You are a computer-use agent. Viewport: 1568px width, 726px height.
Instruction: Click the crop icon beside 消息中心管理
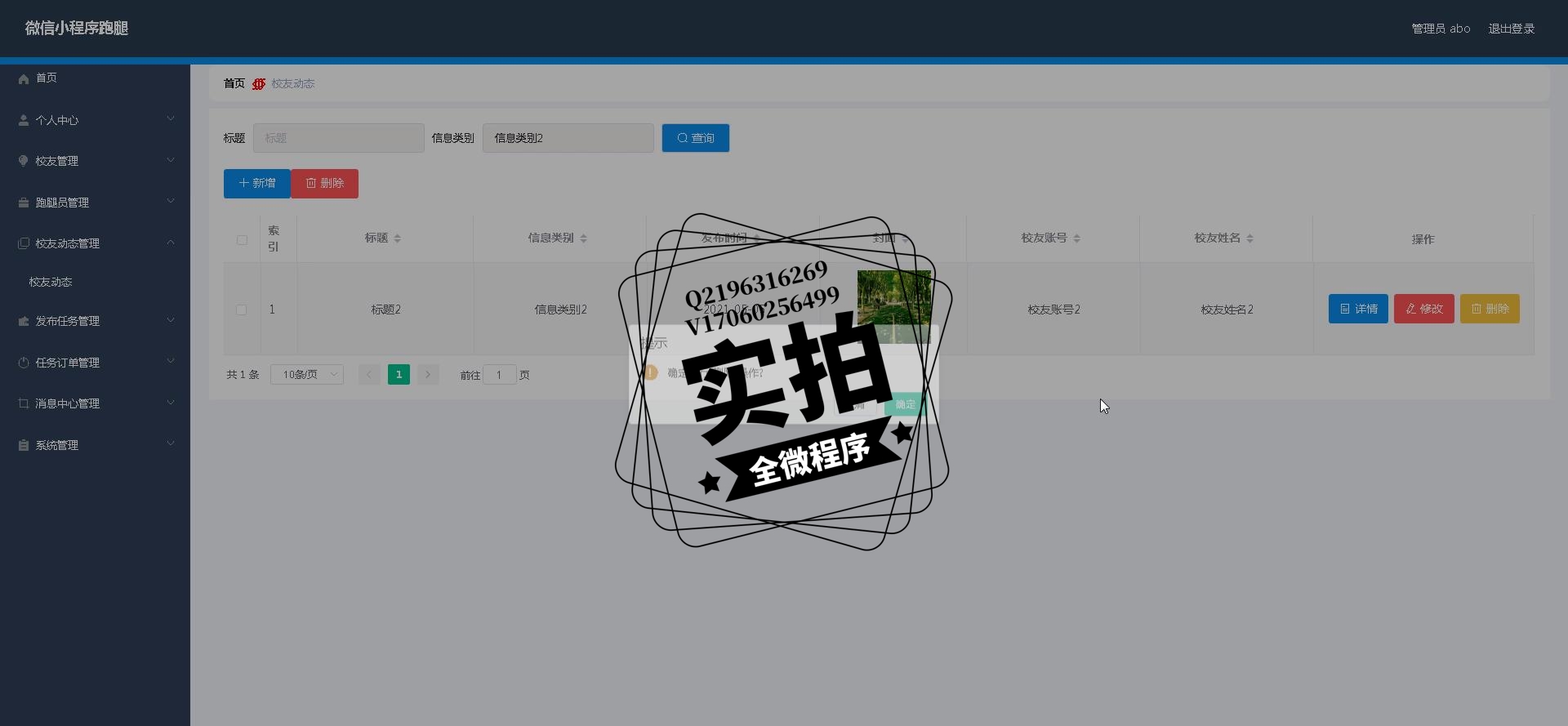[x=24, y=403]
